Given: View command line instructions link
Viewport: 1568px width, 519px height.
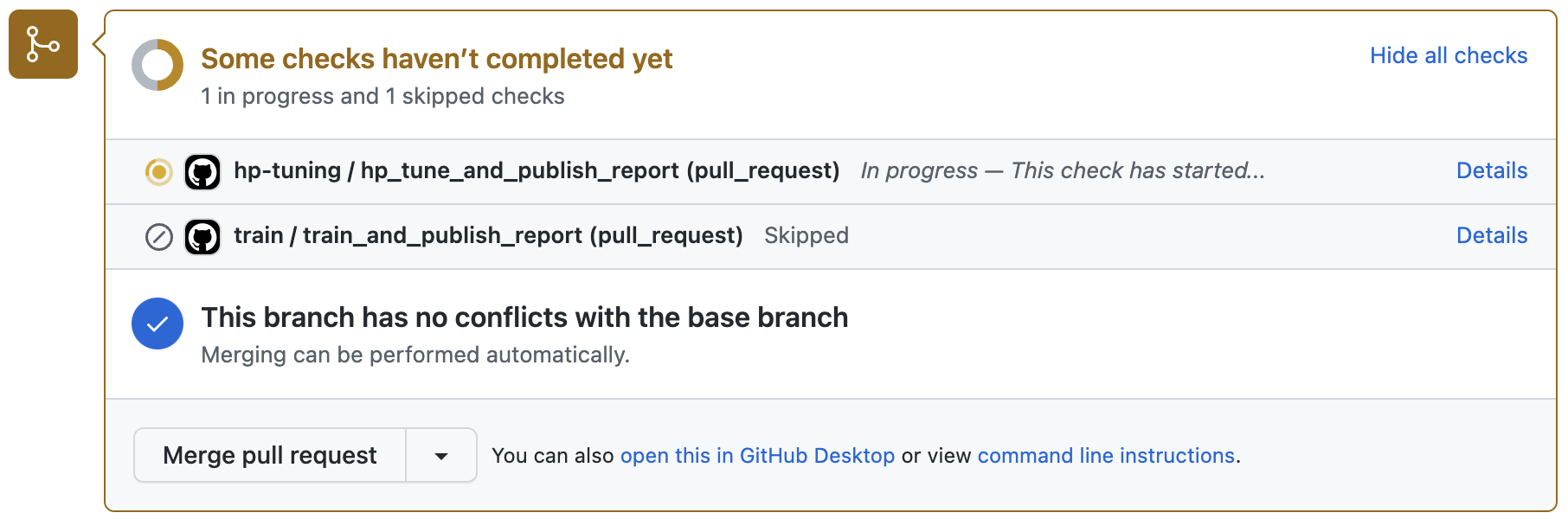Looking at the screenshot, I should (x=1106, y=455).
